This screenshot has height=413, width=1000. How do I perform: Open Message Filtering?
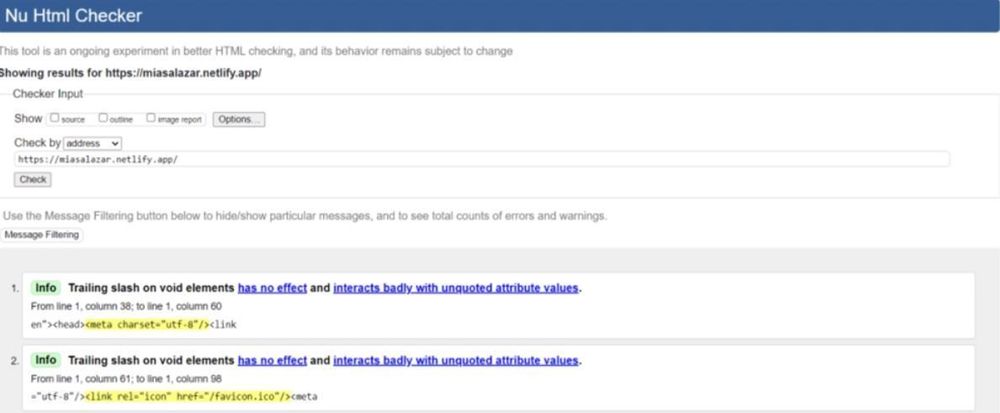coord(41,235)
